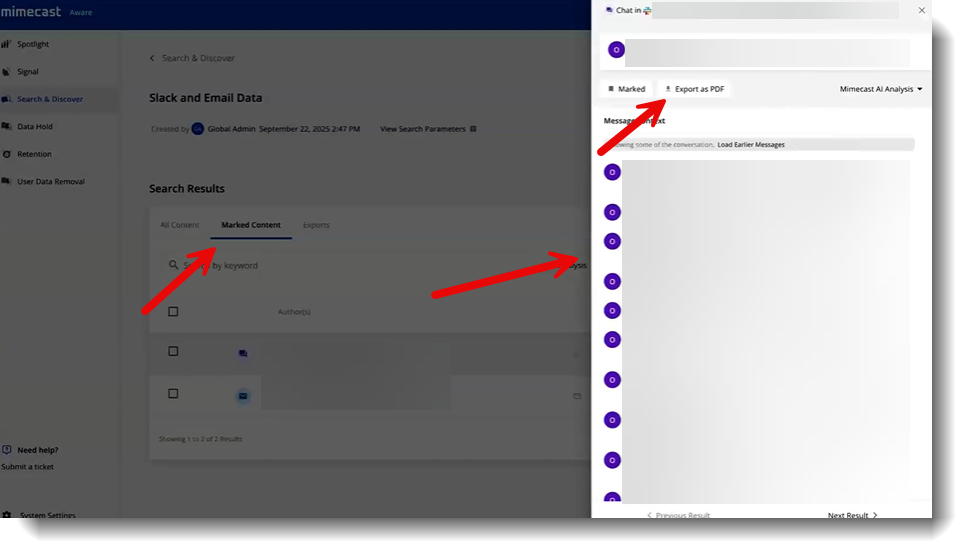Click the chat message icon in results
Viewport: 957px width, 542px height.
[x=243, y=353]
